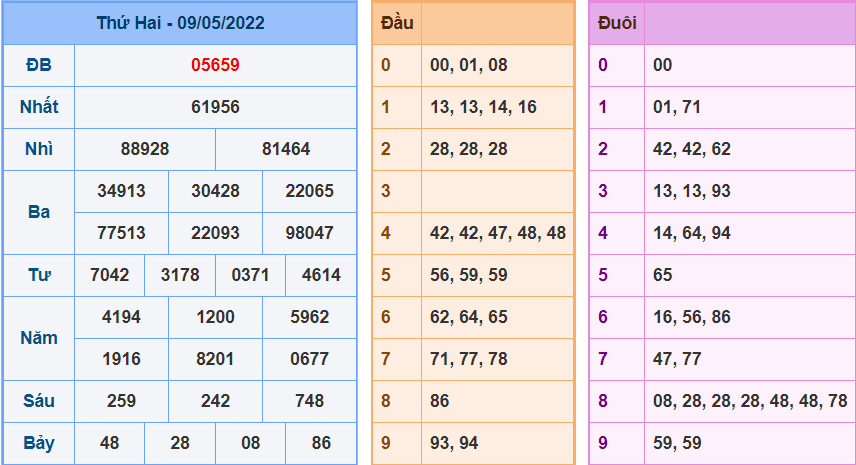Select fifth prize number 4194

click(121, 317)
